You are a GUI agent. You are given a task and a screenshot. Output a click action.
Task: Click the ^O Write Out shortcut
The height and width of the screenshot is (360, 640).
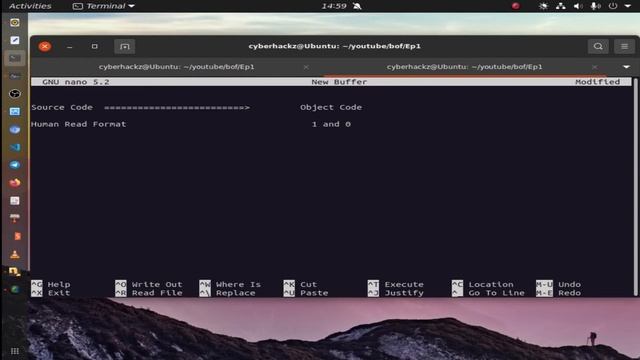[x=149, y=284]
